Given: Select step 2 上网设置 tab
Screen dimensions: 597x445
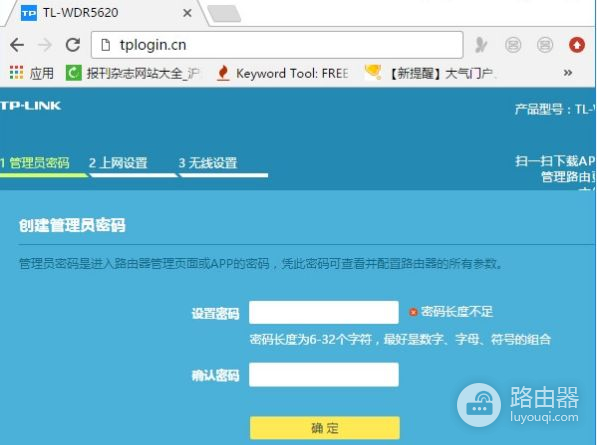Looking at the screenshot, I should click(118, 163).
